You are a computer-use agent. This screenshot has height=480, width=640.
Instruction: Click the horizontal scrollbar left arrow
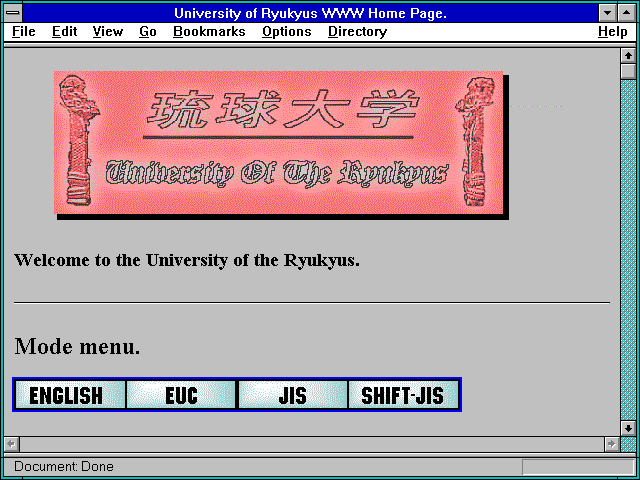coord(12,444)
